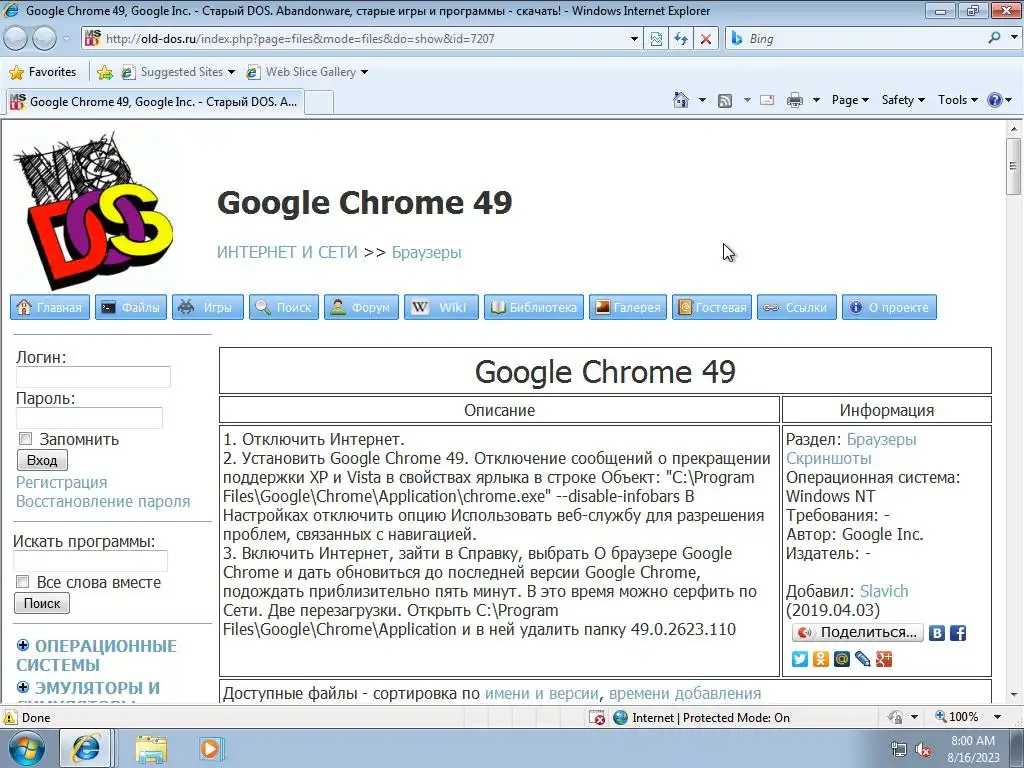Share via Mail.ru icon
1024x768 pixels.
coord(842,659)
